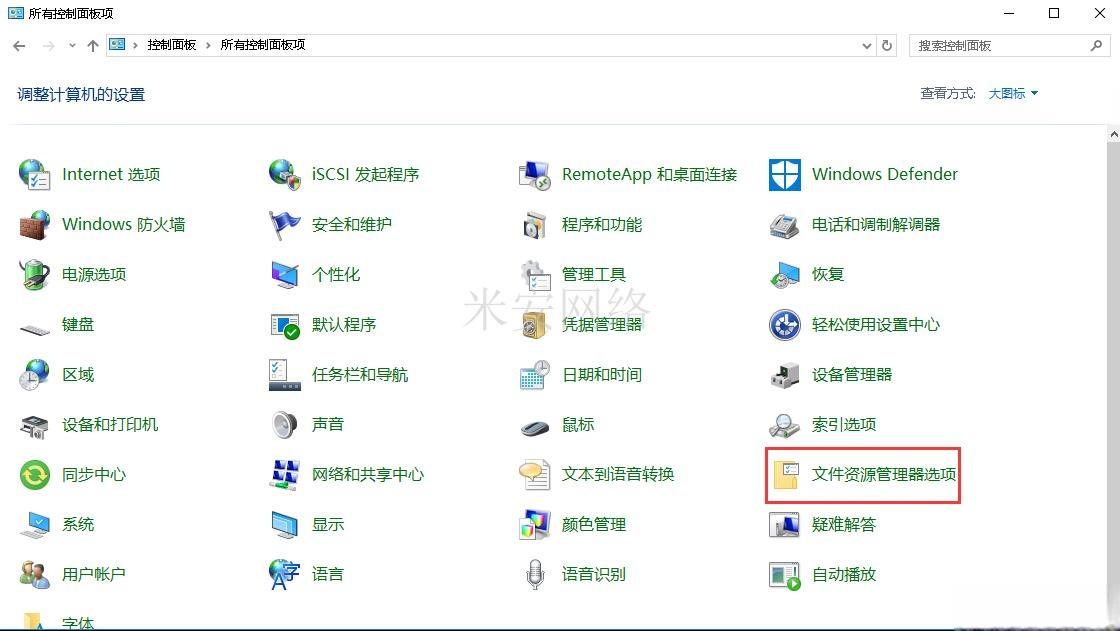
Task: Open the 任务栏和导航 icon
Action: (284, 374)
